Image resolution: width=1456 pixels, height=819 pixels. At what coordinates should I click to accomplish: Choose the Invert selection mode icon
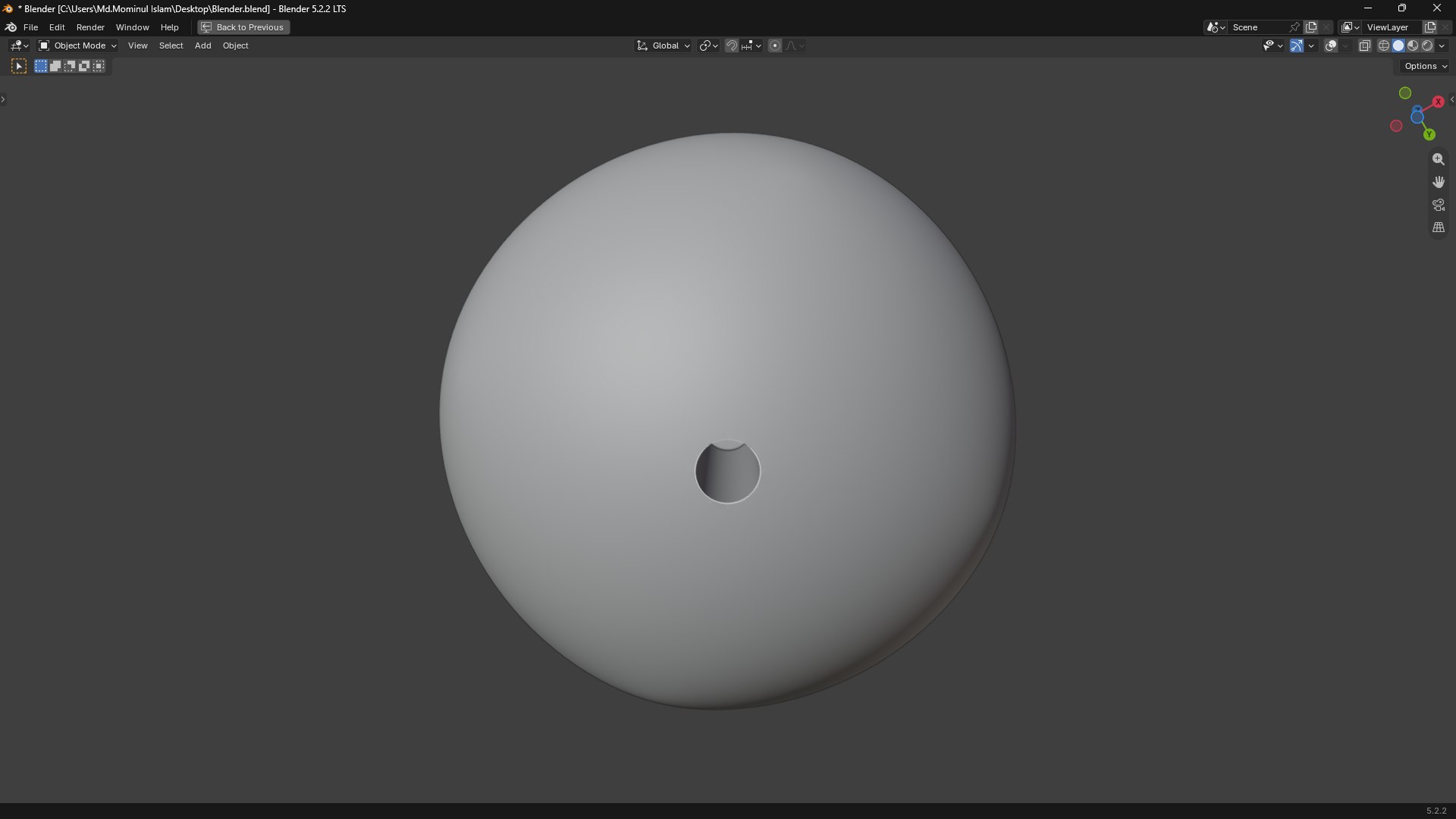point(84,67)
